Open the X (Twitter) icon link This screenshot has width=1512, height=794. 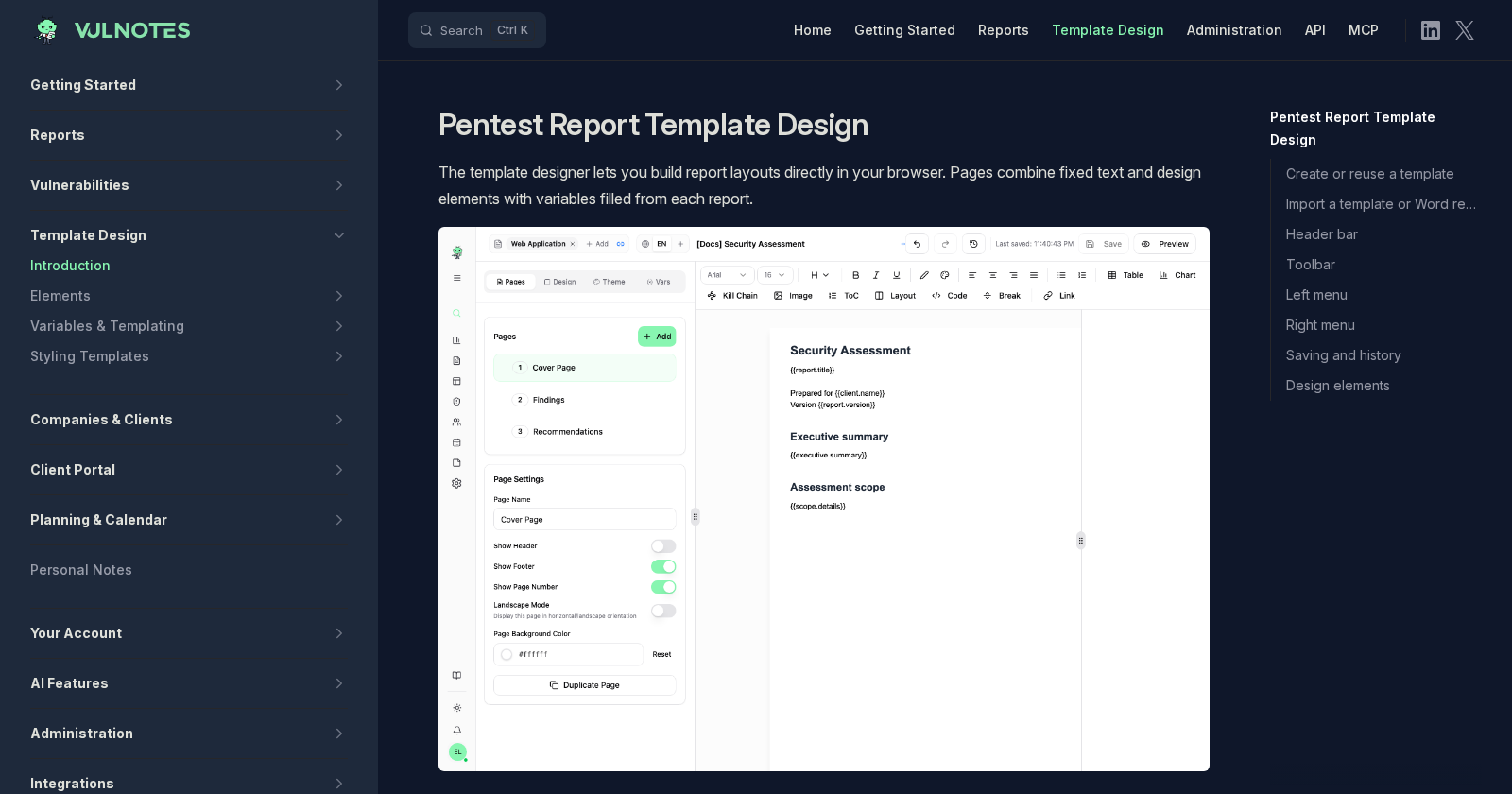click(1465, 30)
